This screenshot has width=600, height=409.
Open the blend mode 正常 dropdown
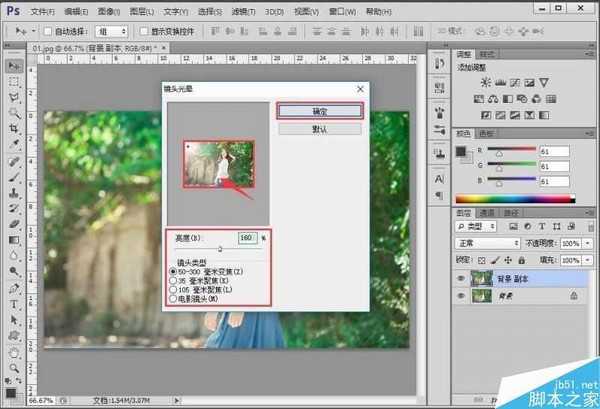coord(485,243)
